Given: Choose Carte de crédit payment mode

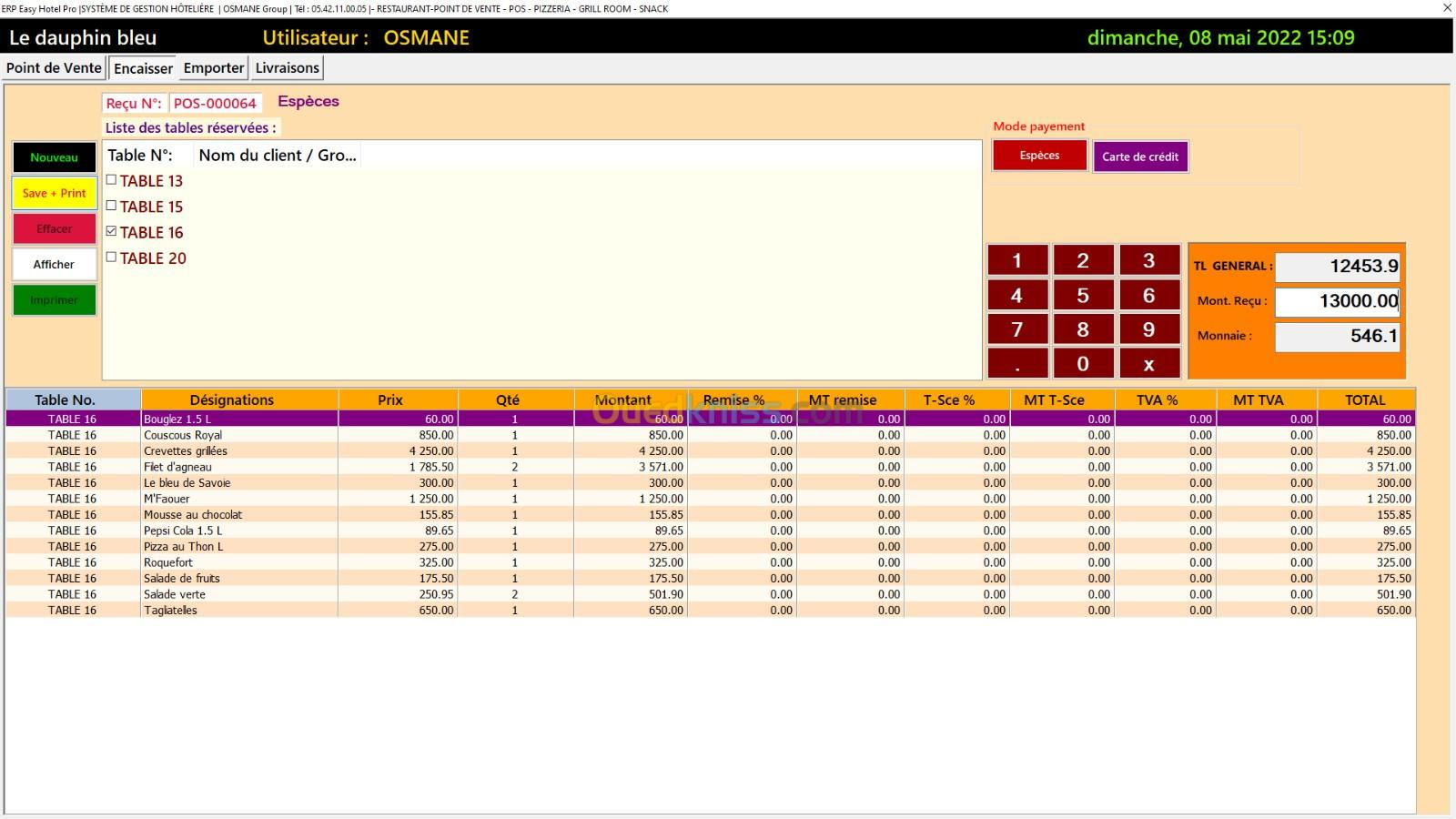Looking at the screenshot, I should coord(1139,157).
